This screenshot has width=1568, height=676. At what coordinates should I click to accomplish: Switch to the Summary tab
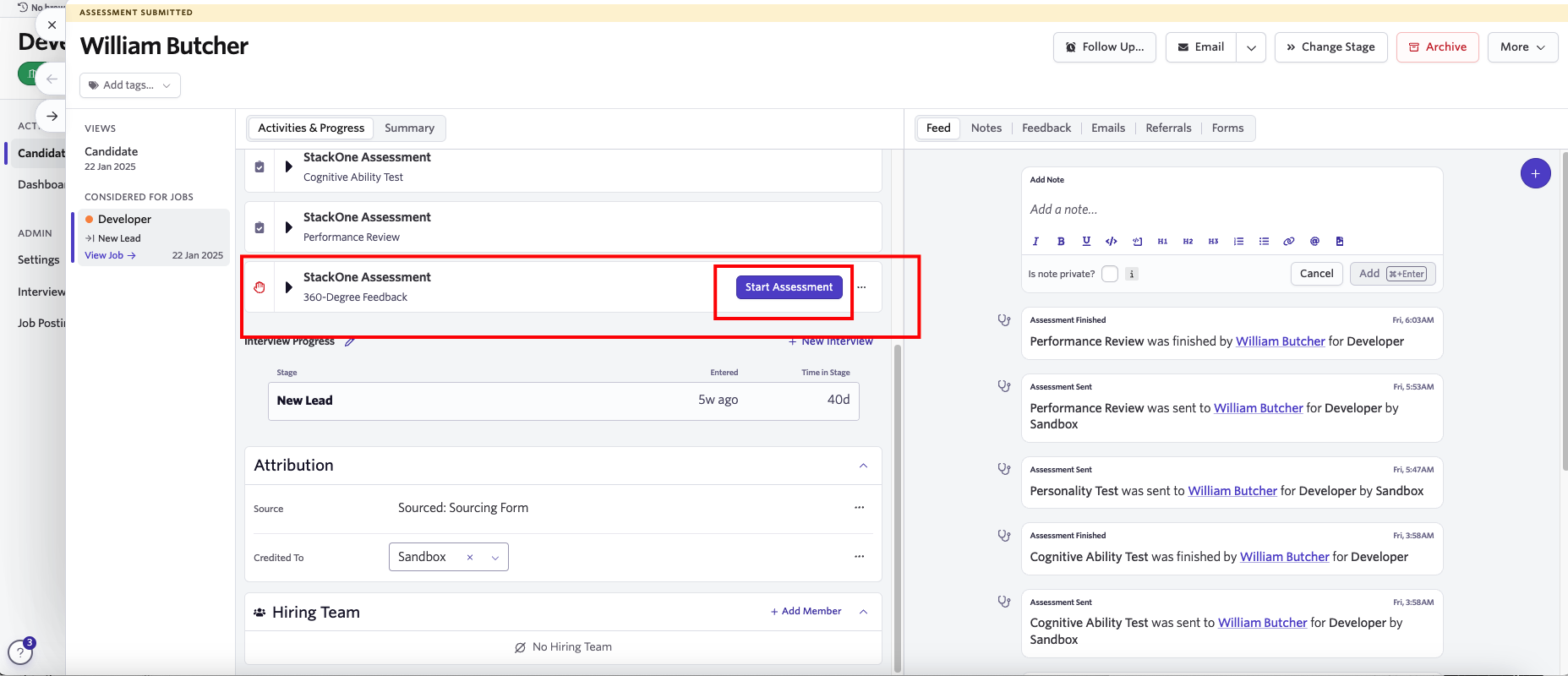tap(409, 128)
